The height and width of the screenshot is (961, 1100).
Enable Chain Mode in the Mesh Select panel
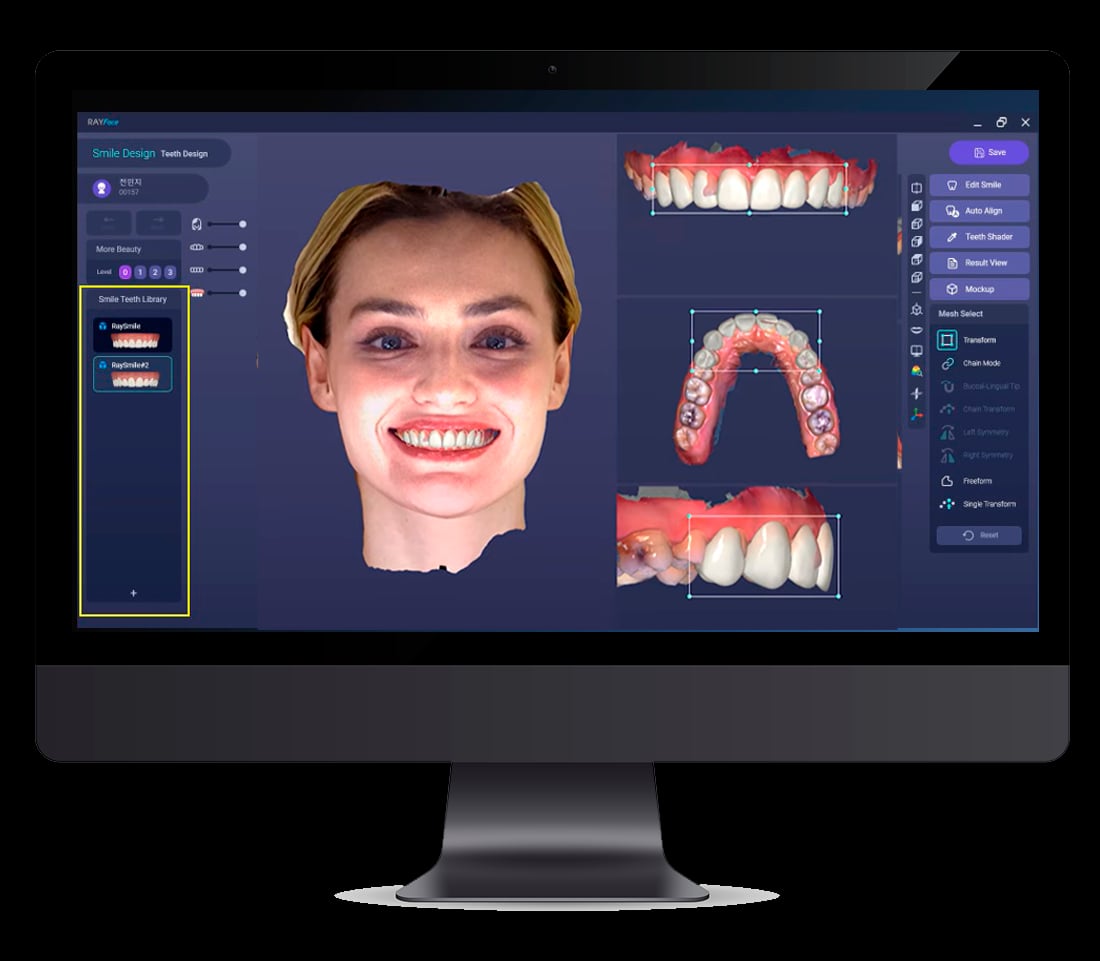[x=975, y=362]
